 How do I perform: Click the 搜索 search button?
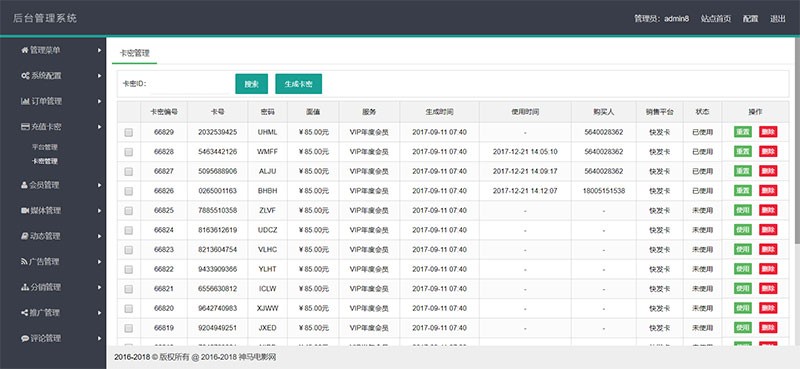click(252, 84)
